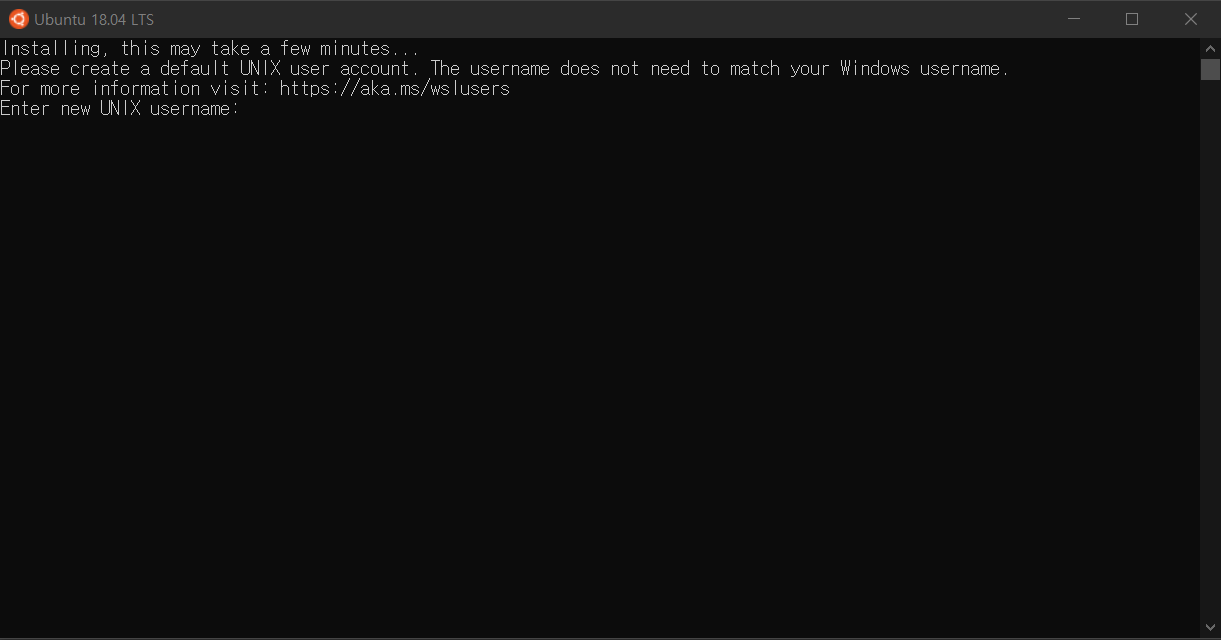This screenshot has height=640, width=1221.
Task: Close the Ubuntu 18.04 LTS window
Action: [x=1191, y=19]
